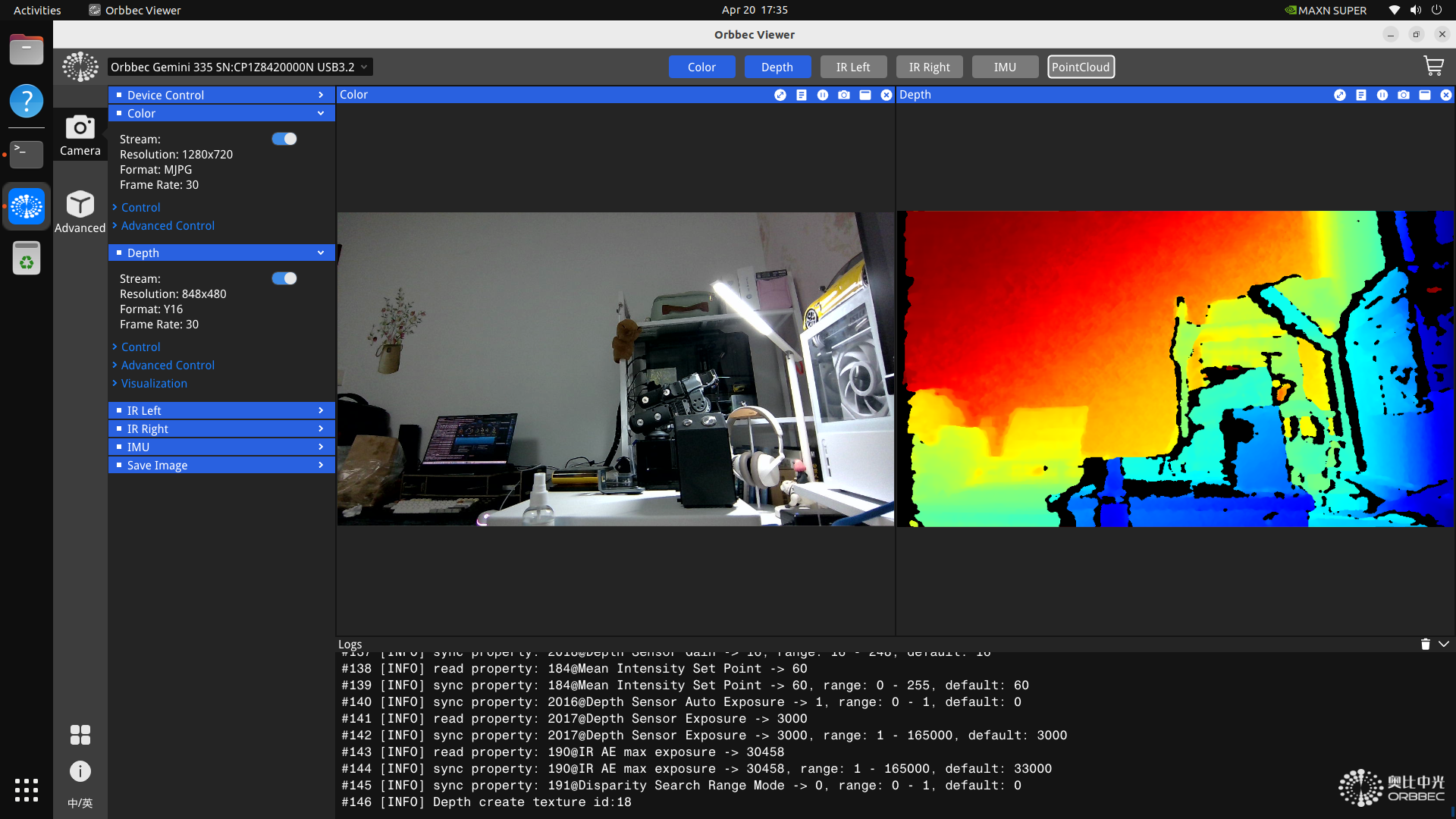Open the Trash in dock
Screen dimensions: 1456x819
coord(27,258)
